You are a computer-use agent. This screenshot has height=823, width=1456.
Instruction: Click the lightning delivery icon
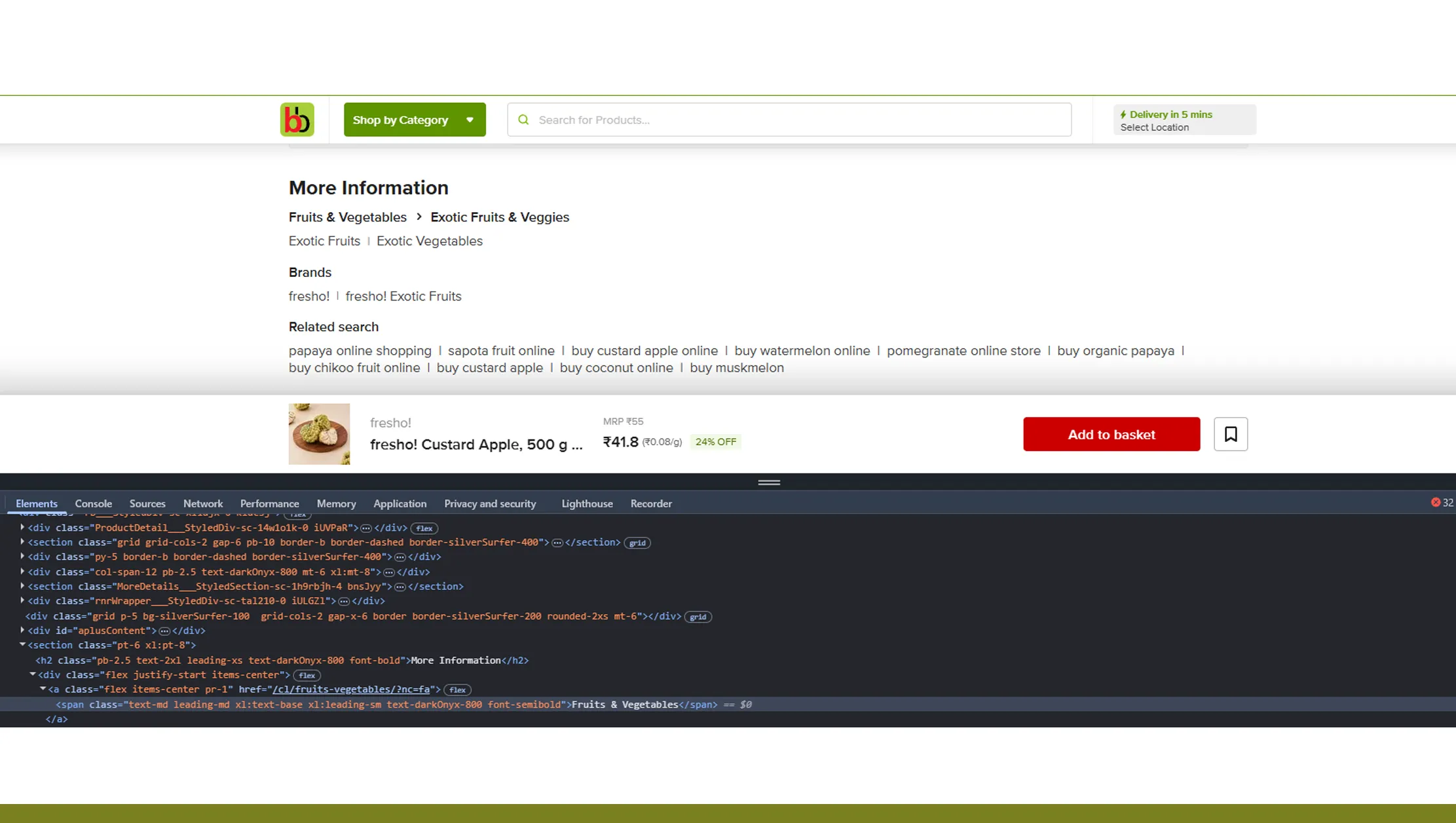tap(1123, 115)
